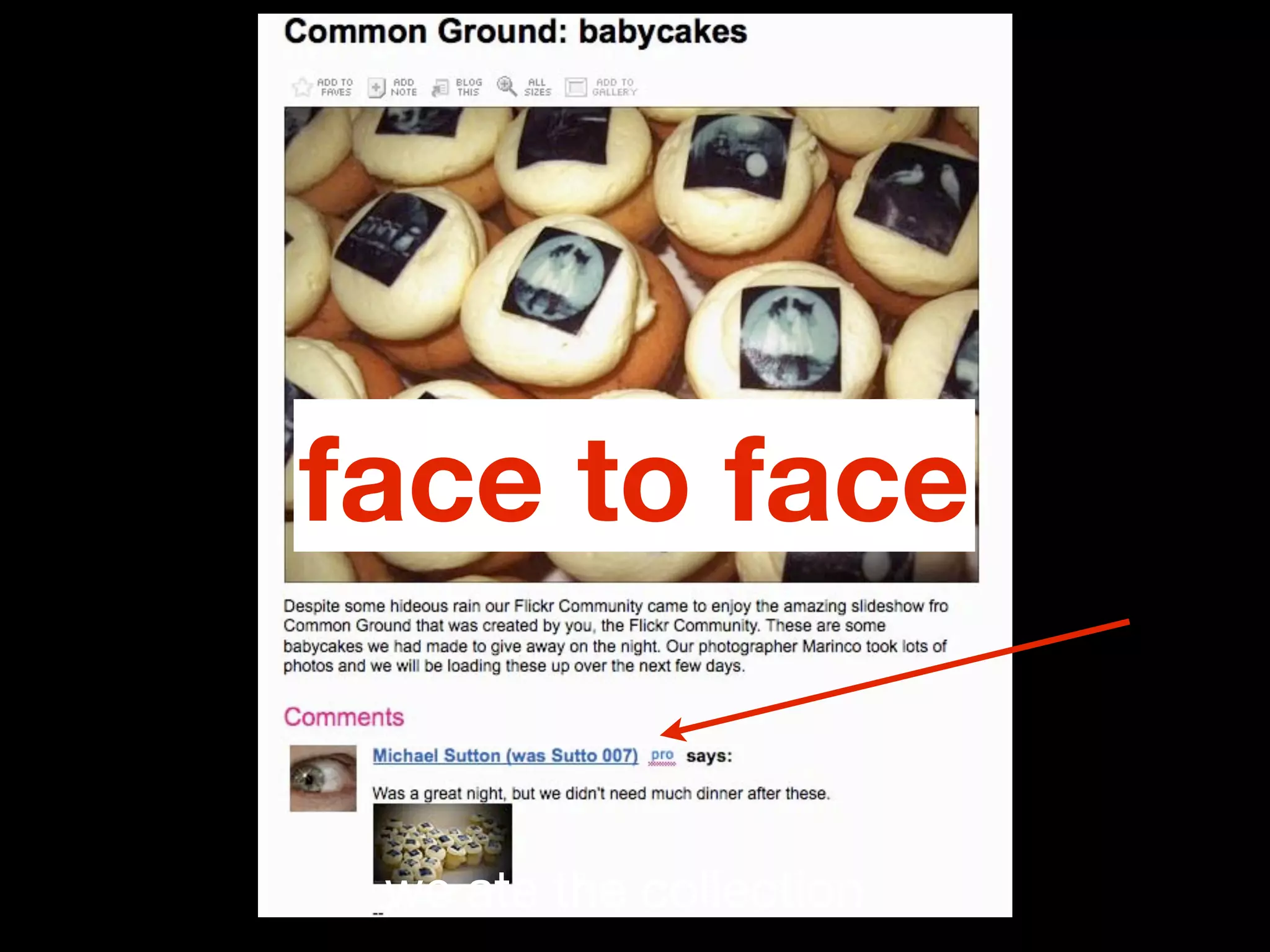Click the ALL SIZES text label
The height and width of the screenshot is (952, 1270).
[x=537, y=87]
